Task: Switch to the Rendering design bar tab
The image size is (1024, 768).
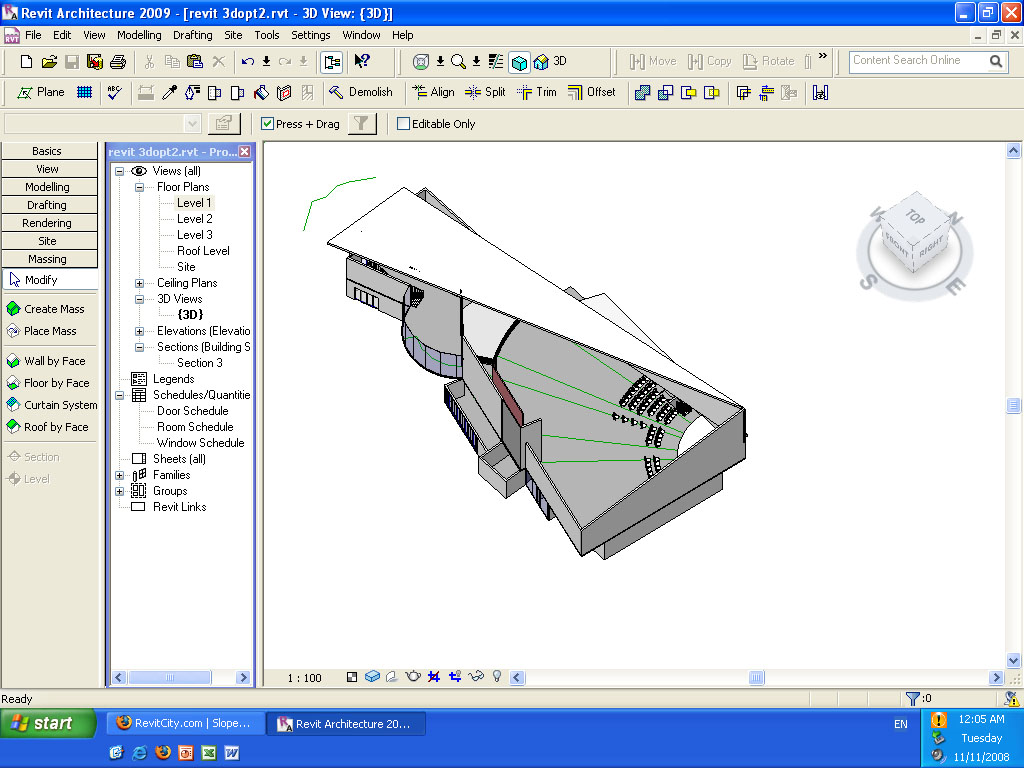Action: click(47, 223)
